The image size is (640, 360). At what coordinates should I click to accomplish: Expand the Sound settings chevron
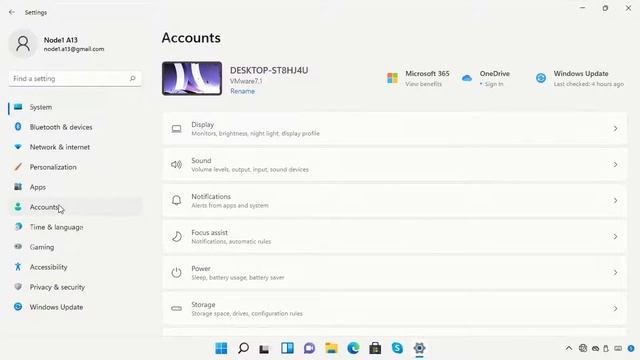[x=615, y=165]
